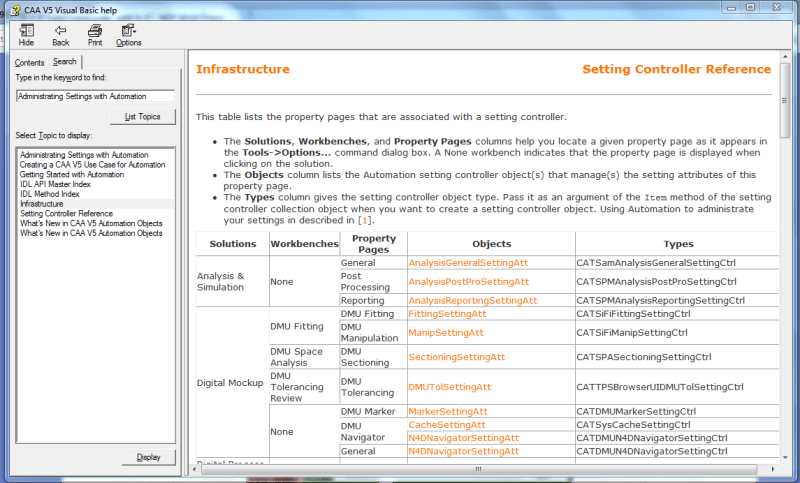
Task: Click the horizontal scrollbar left arrow
Action: [x=194, y=469]
